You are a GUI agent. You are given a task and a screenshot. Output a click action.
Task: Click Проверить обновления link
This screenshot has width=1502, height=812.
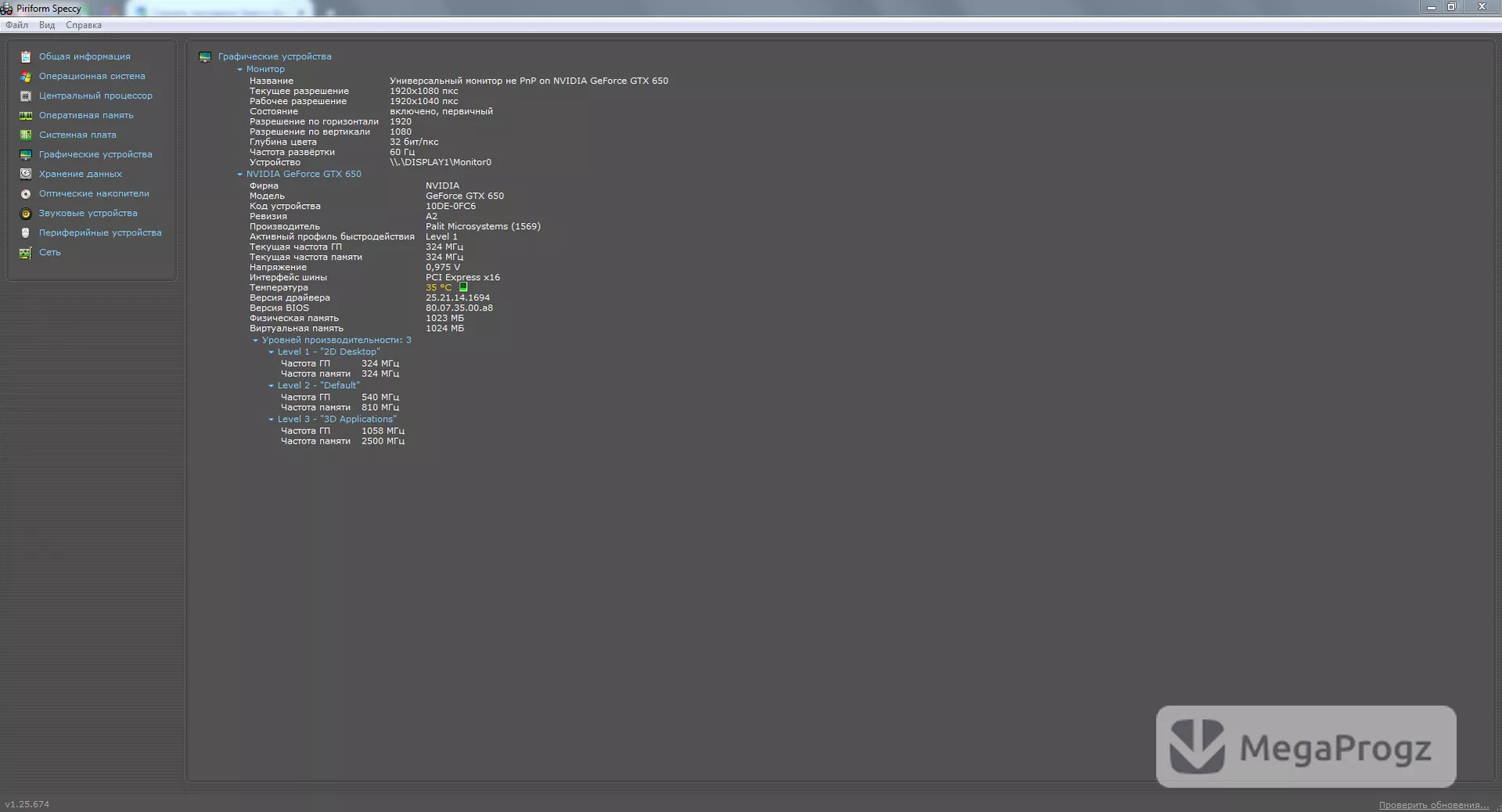coord(1433,805)
